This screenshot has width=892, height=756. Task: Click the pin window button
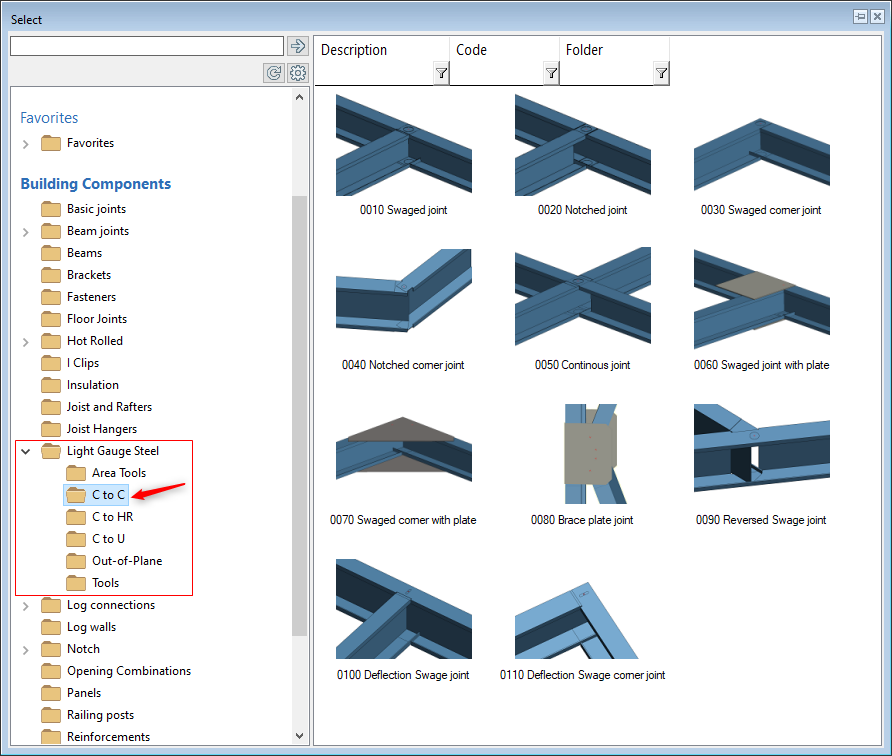point(860,17)
